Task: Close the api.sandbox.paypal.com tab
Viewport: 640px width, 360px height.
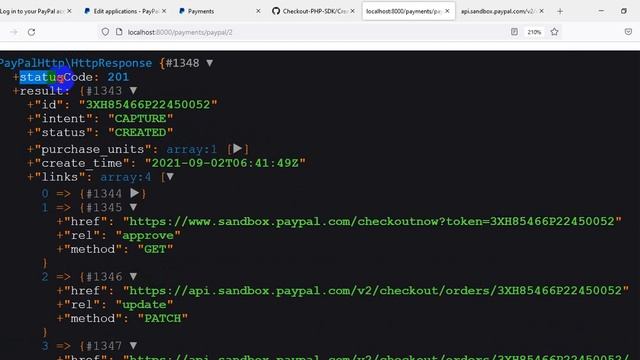Action: tap(542, 11)
